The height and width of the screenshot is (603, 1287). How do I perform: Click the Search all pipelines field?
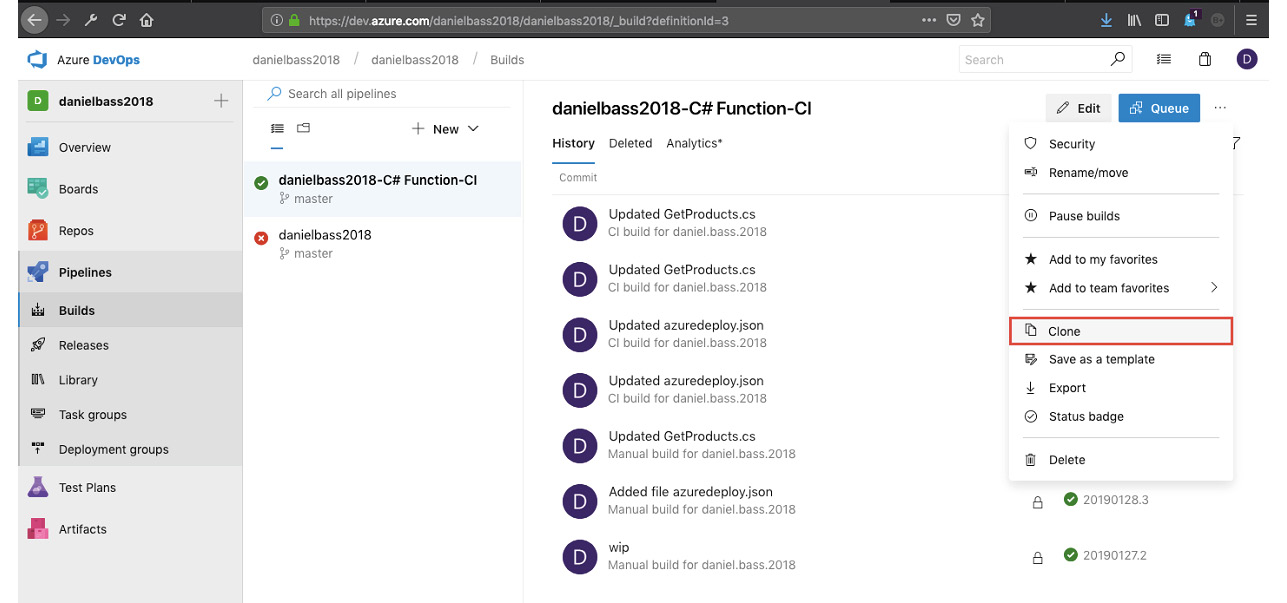point(383,94)
